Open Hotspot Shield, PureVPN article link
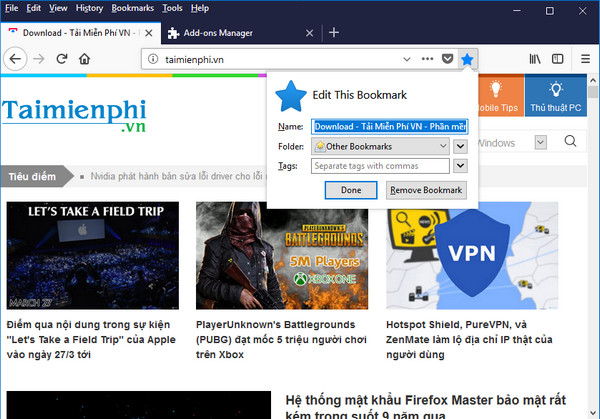Image resolution: width=600 pixels, height=419 pixels. 469,339
